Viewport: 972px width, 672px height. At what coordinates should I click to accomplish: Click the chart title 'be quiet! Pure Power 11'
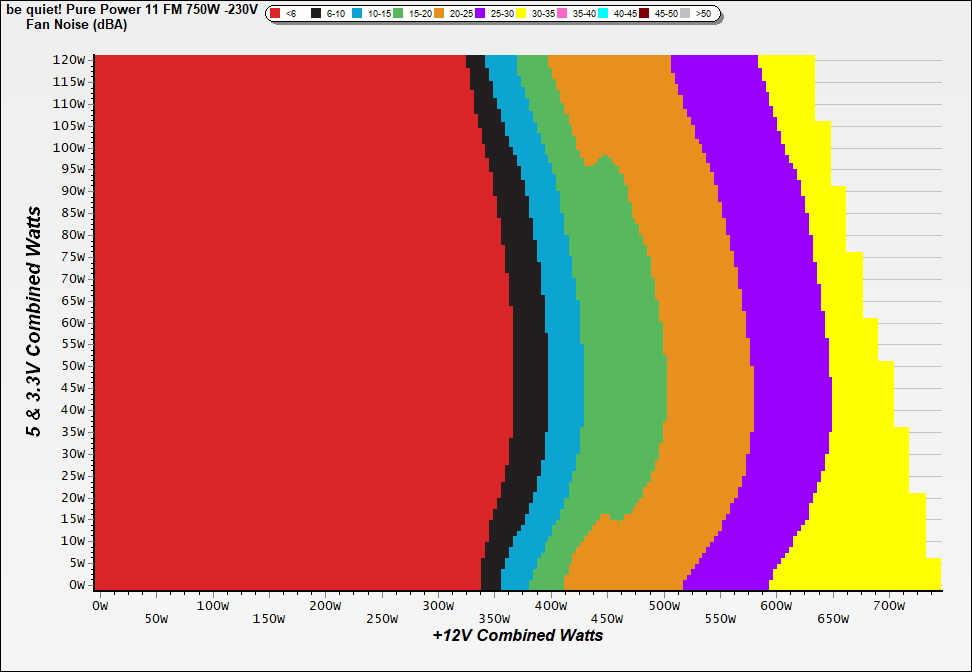[130, 8]
